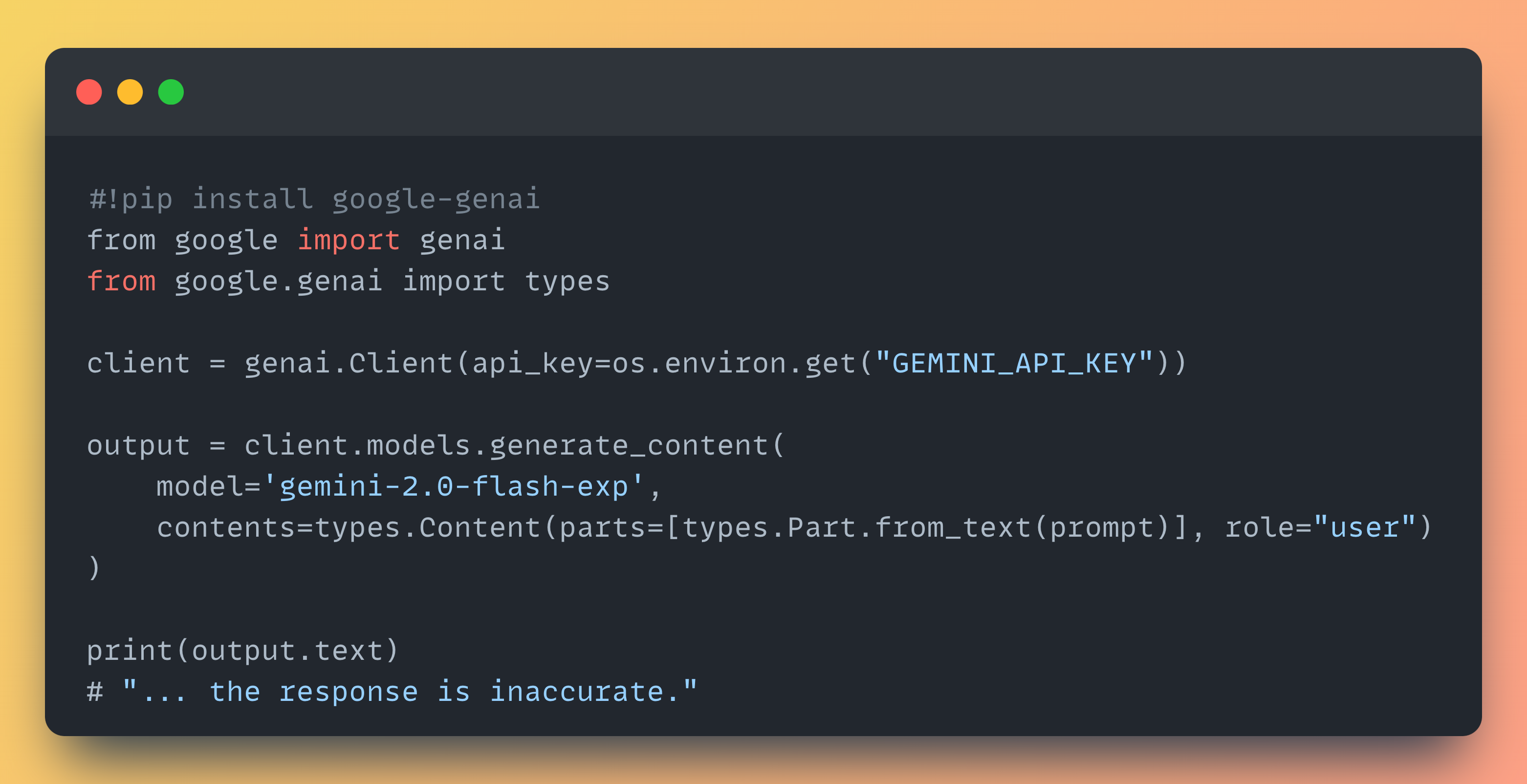Click the red close dot
Image resolution: width=1527 pixels, height=784 pixels.
coord(89,92)
